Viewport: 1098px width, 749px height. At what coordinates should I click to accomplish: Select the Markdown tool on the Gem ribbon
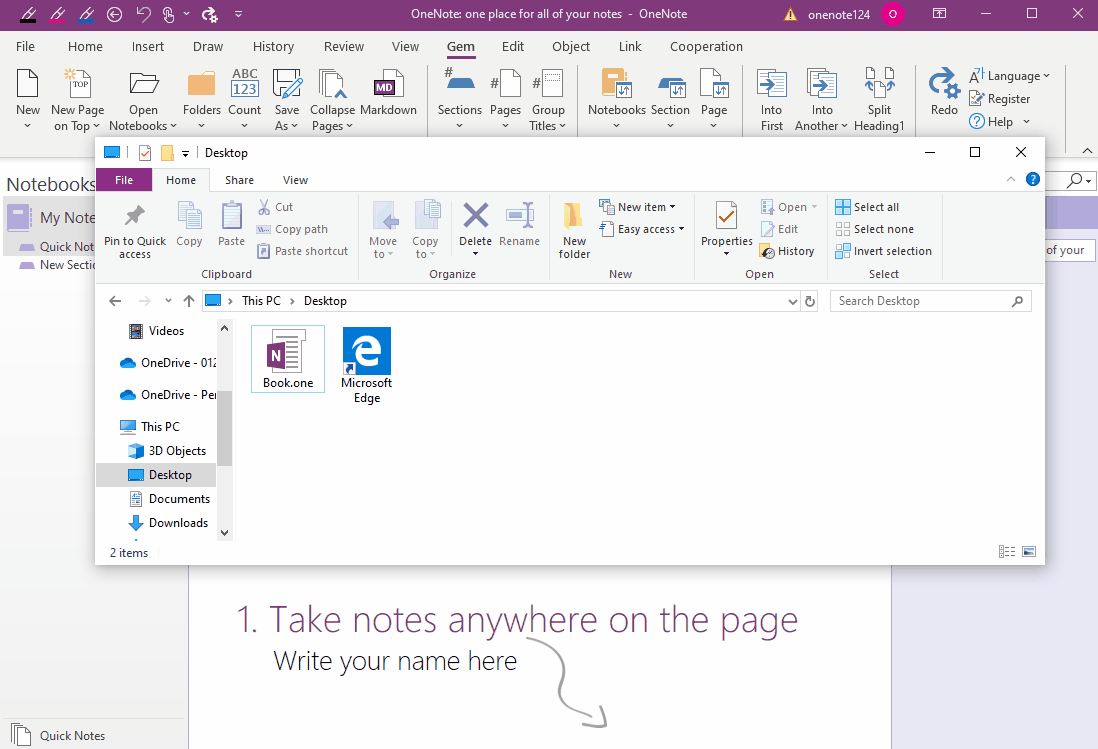pyautogui.click(x=389, y=95)
